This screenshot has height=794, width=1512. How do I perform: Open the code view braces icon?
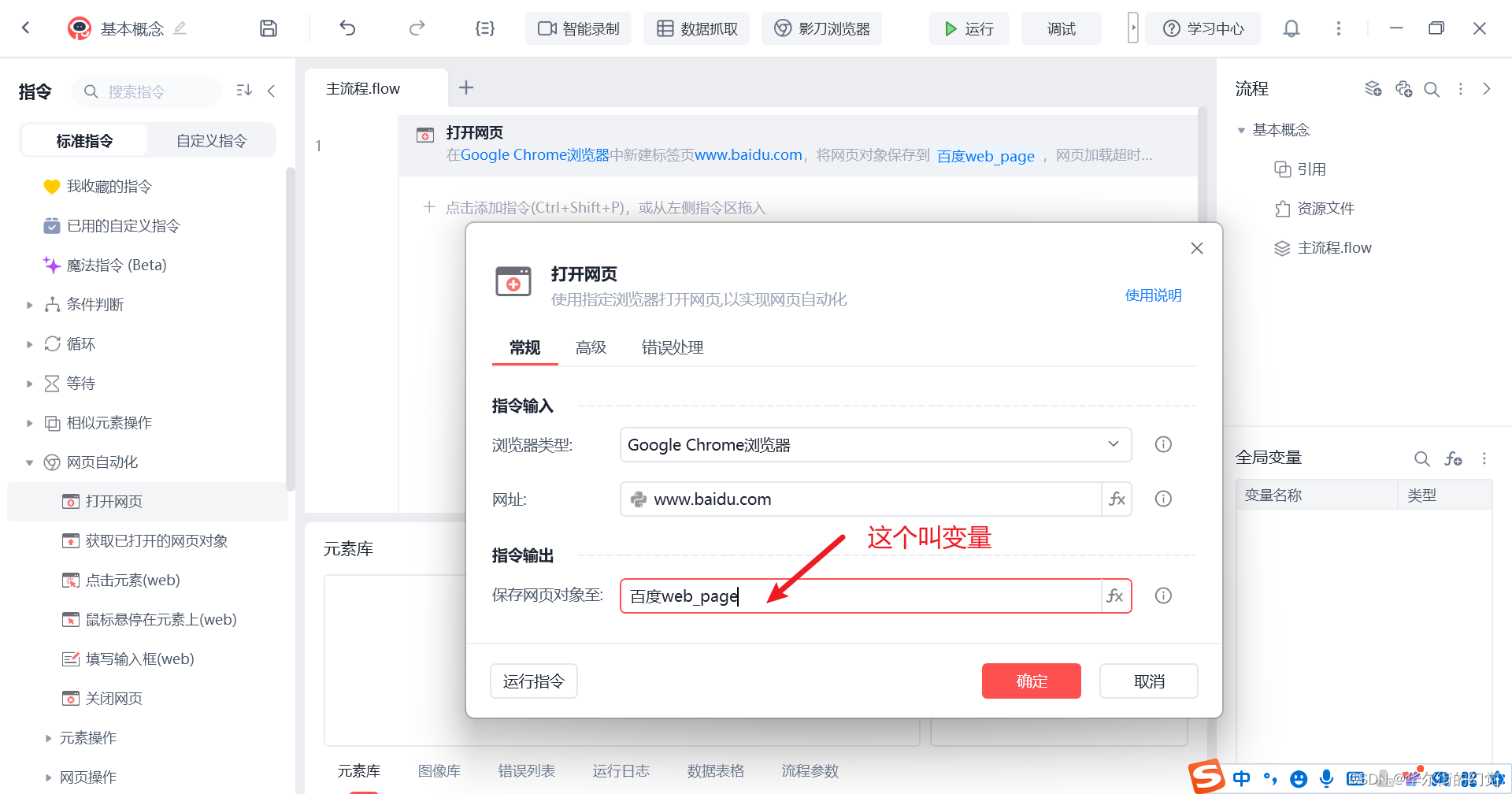coord(485,28)
